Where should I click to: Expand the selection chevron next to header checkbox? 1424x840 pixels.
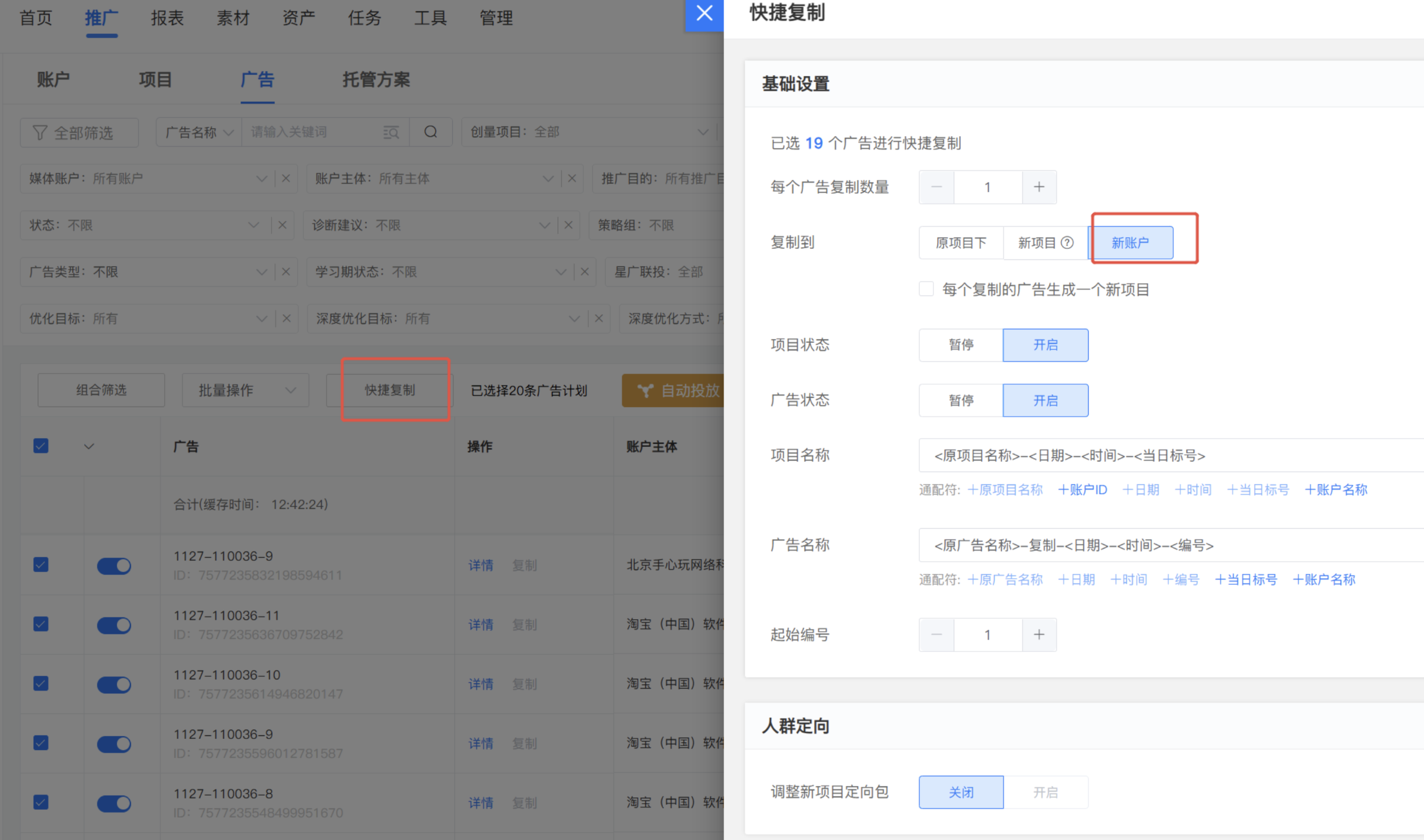[x=89, y=447]
